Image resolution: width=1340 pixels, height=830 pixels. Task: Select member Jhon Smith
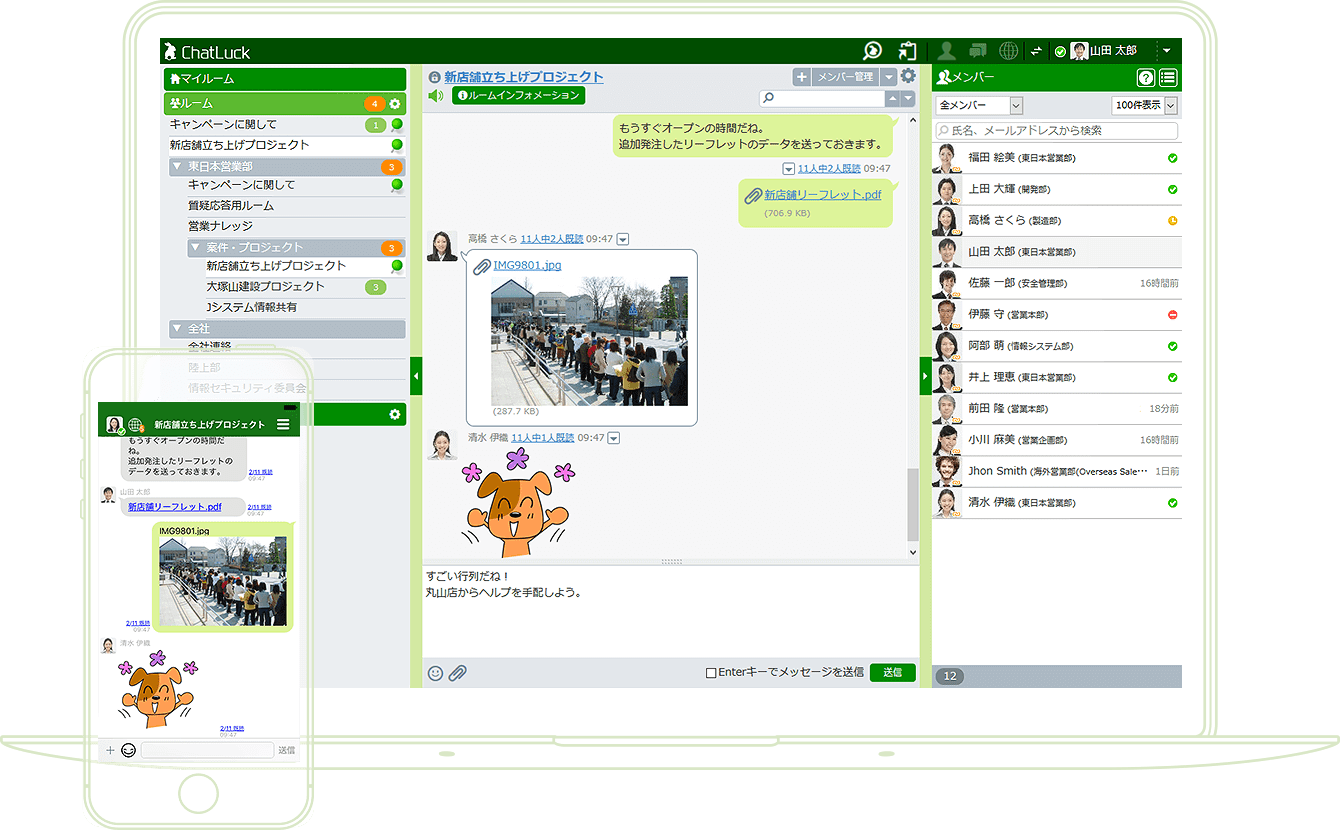tap(1056, 471)
